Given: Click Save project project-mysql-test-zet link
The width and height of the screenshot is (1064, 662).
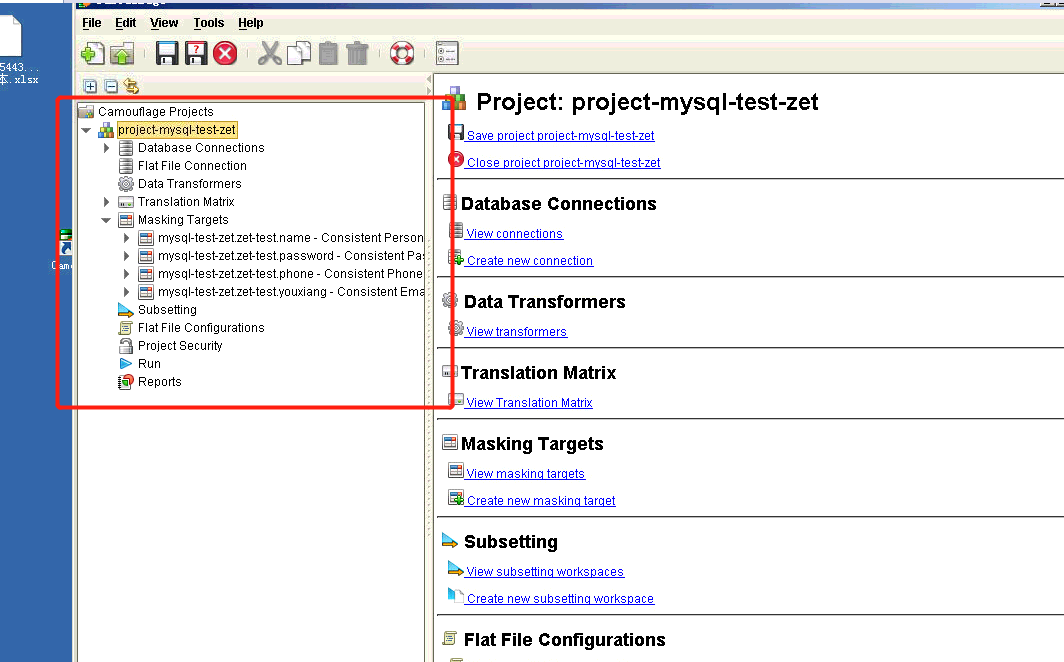Looking at the screenshot, I should pyautogui.click(x=560, y=136).
